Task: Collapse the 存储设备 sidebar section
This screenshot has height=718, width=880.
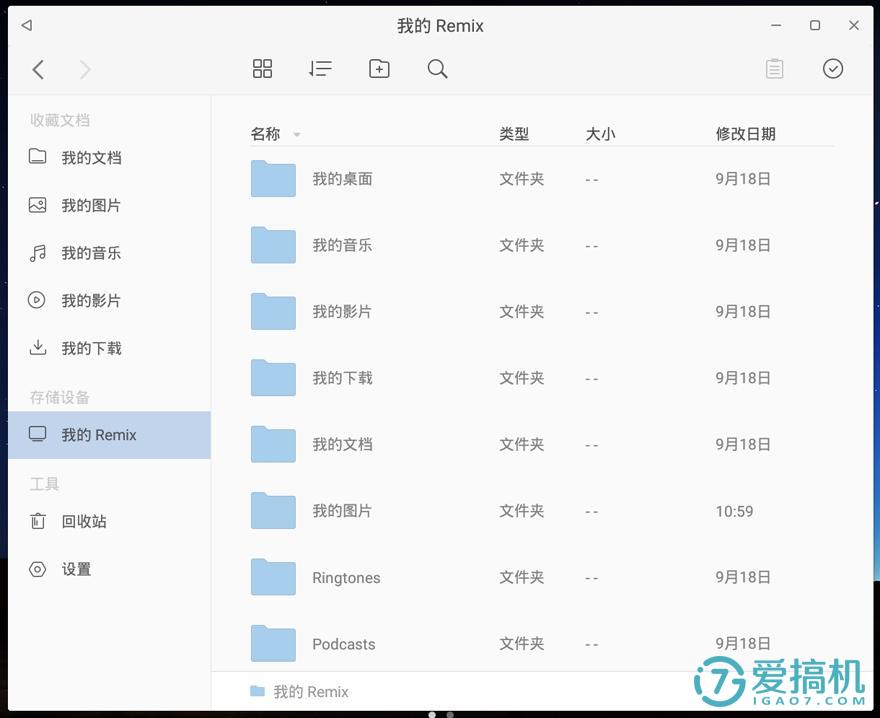Action: pyautogui.click(x=60, y=397)
